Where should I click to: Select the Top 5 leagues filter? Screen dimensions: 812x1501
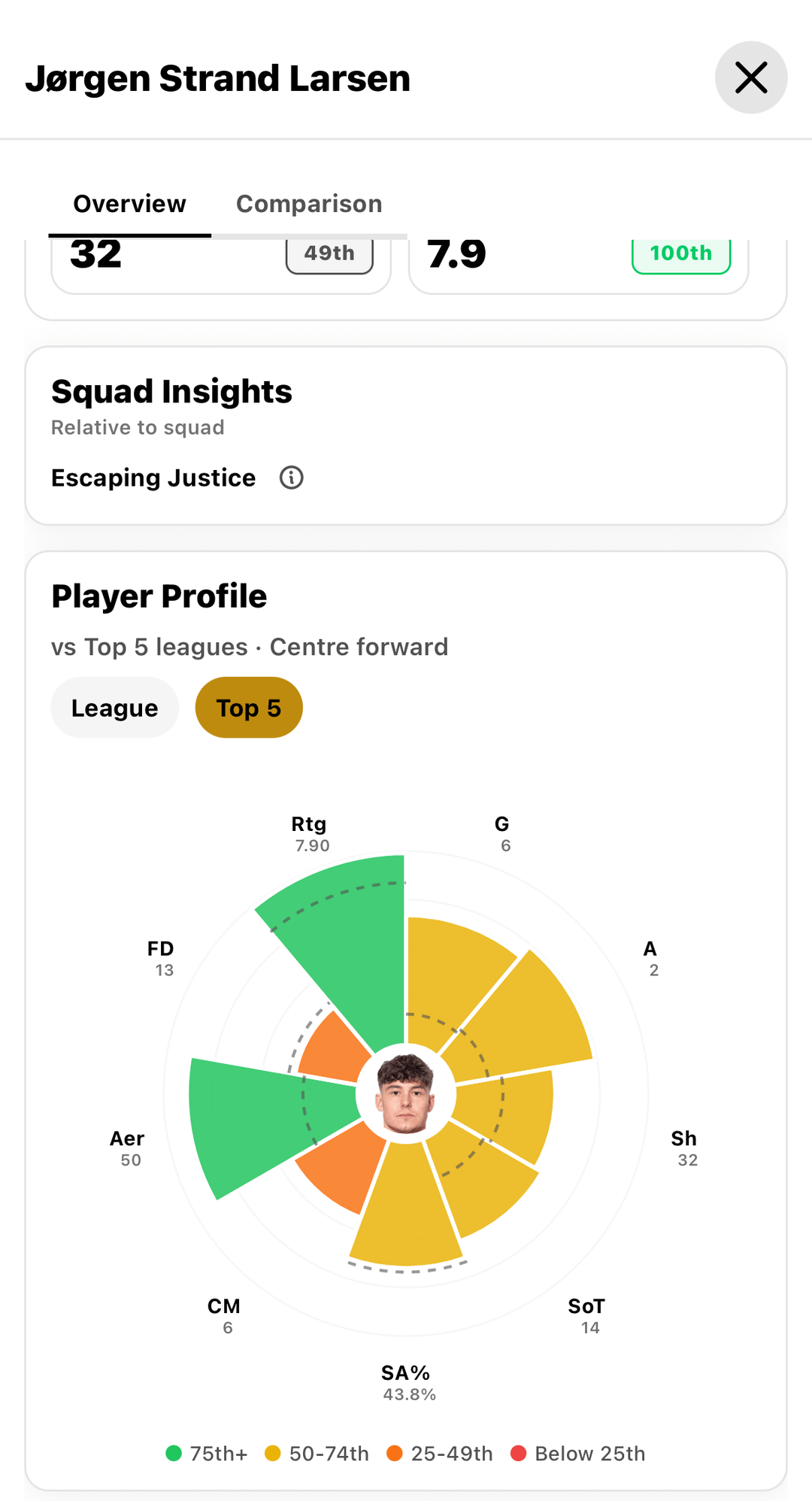click(x=249, y=708)
